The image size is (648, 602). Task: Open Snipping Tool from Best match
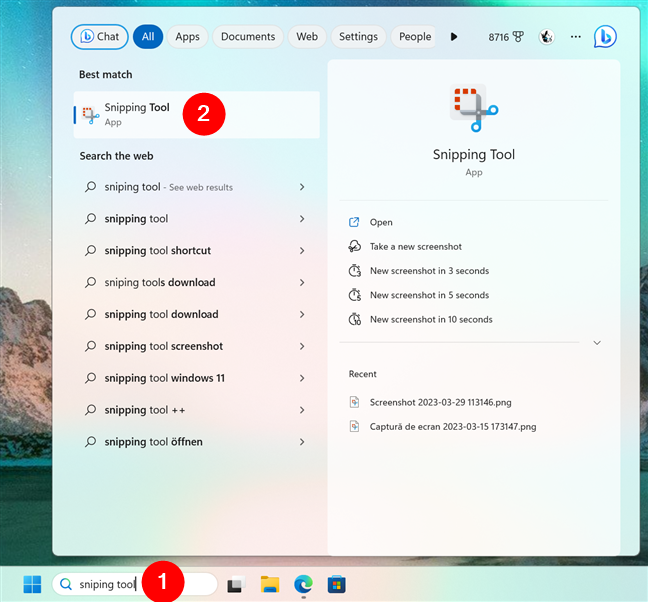137,114
